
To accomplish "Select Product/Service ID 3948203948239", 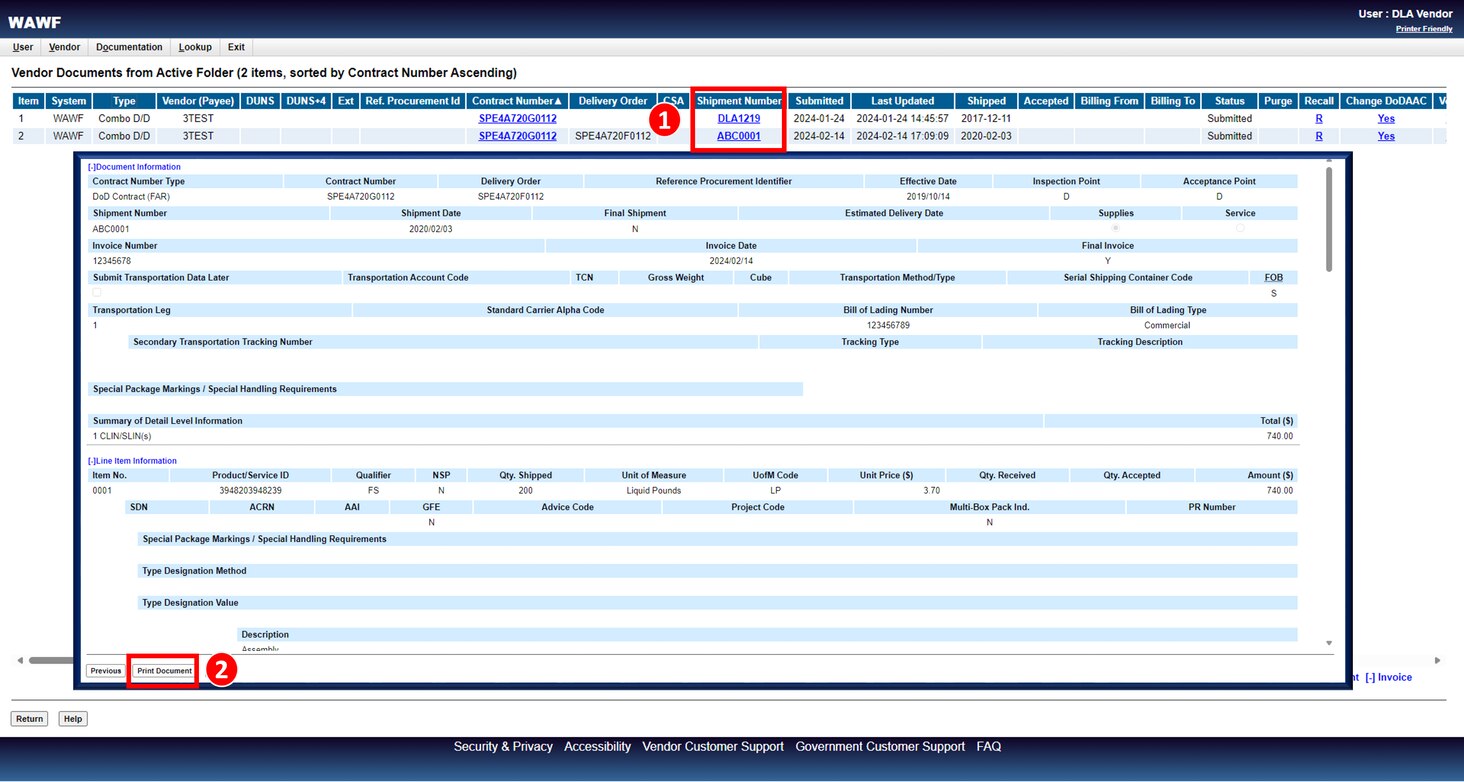I will [250, 491].
